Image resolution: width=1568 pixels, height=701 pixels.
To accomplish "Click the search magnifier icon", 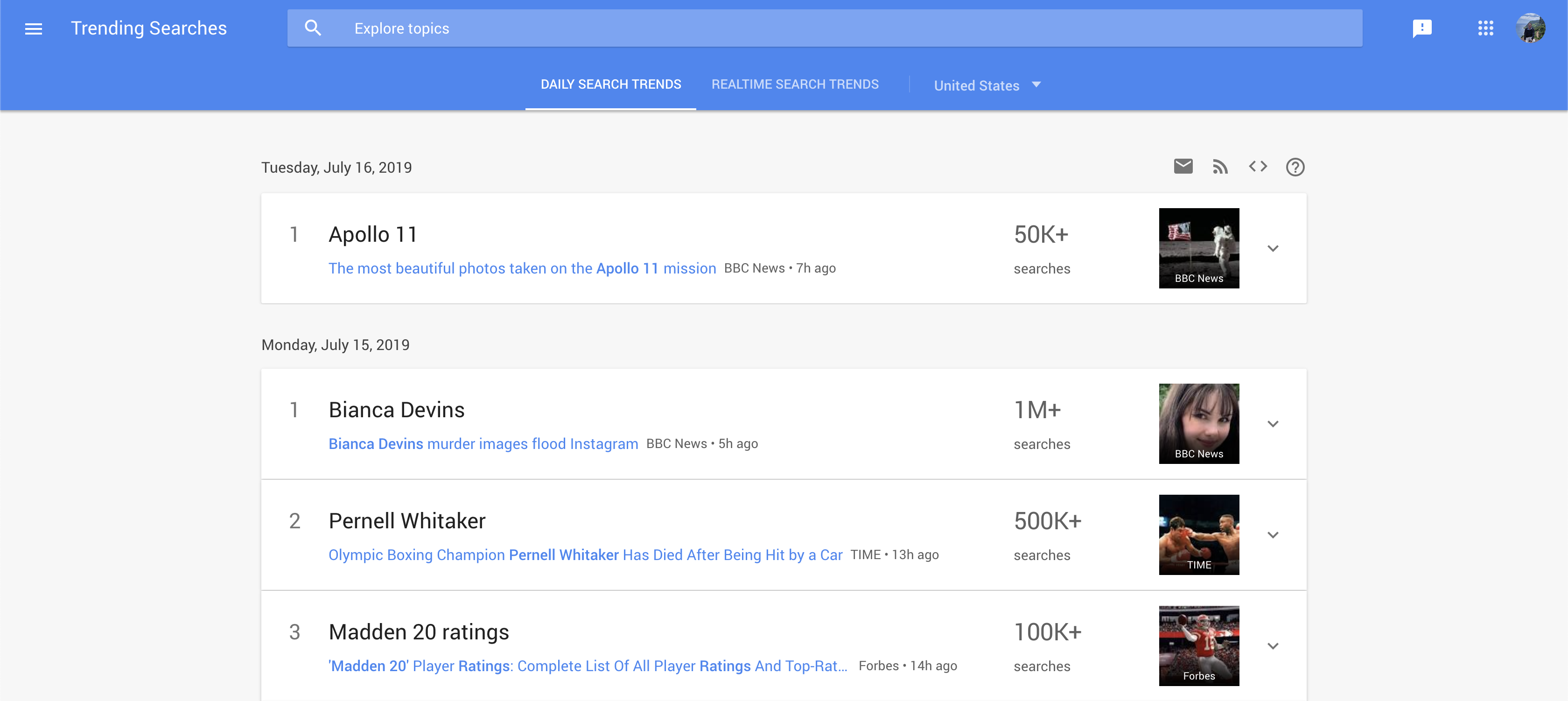I will click(313, 28).
